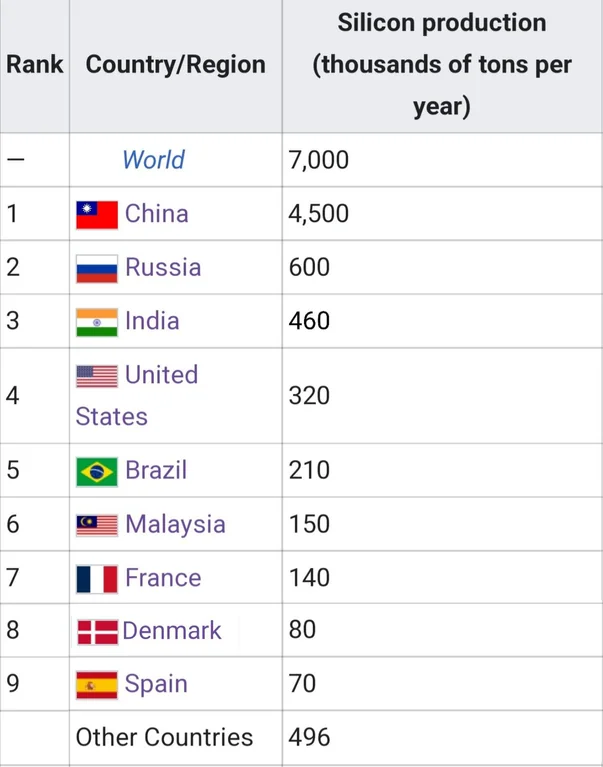This screenshot has width=603, height=767.
Task: Click the Spain flag icon
Action: click(x=97, y=685)
